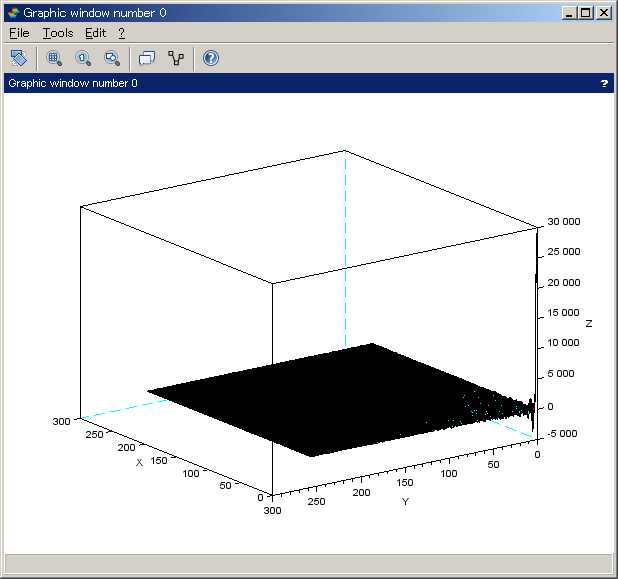The image size is (618, 579).
Task: Minimize the graphic window
Action: click(x=569, y=13)
